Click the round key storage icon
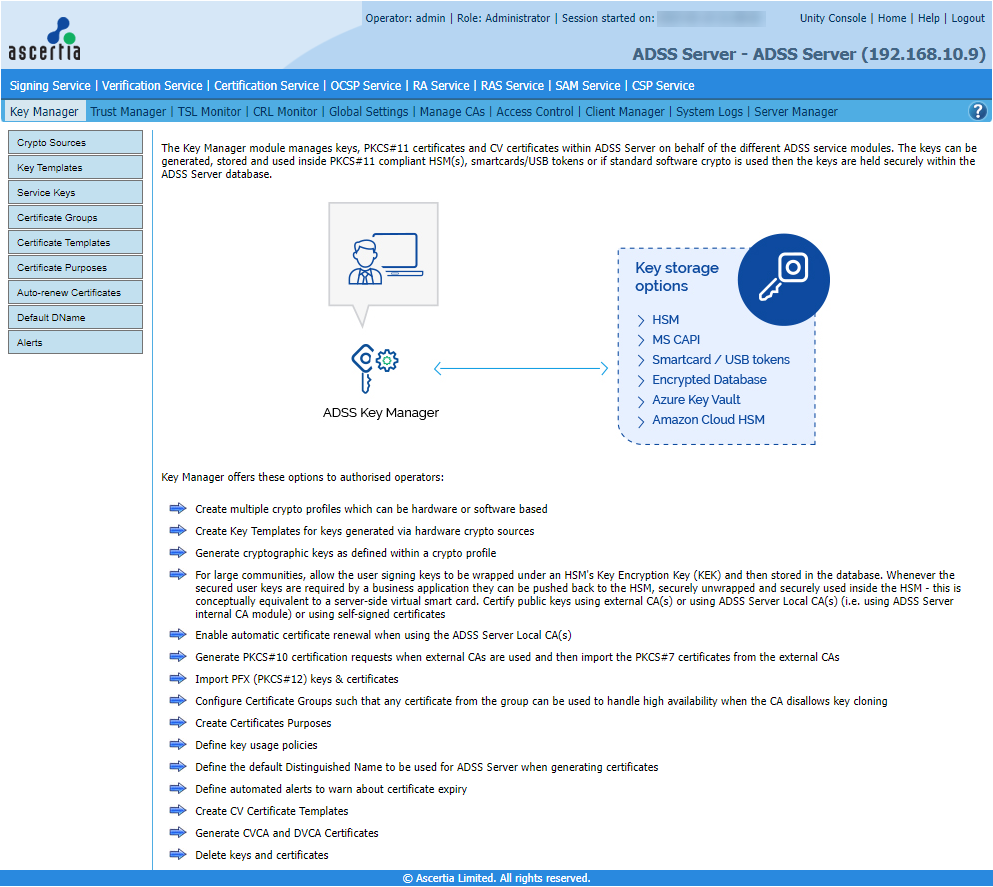Image resolution: width=993 pixels, height=887 pixels. point(783,280)
